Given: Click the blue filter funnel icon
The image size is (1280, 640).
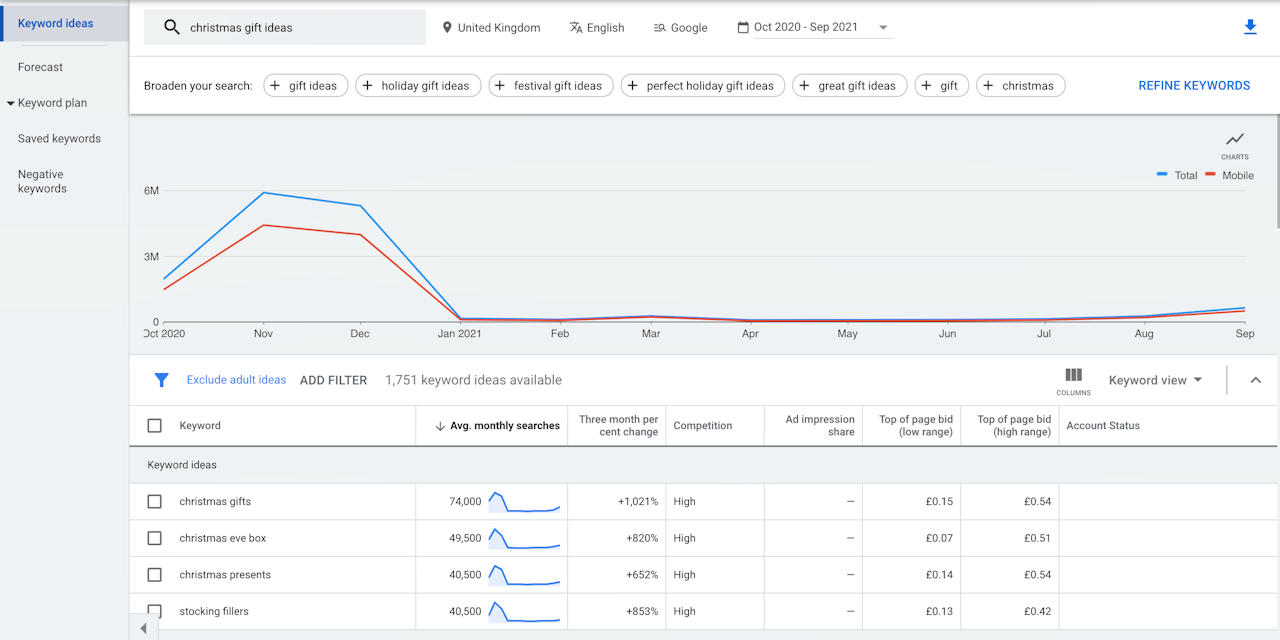Looking at the screenshot, I should tap(161, 380).
